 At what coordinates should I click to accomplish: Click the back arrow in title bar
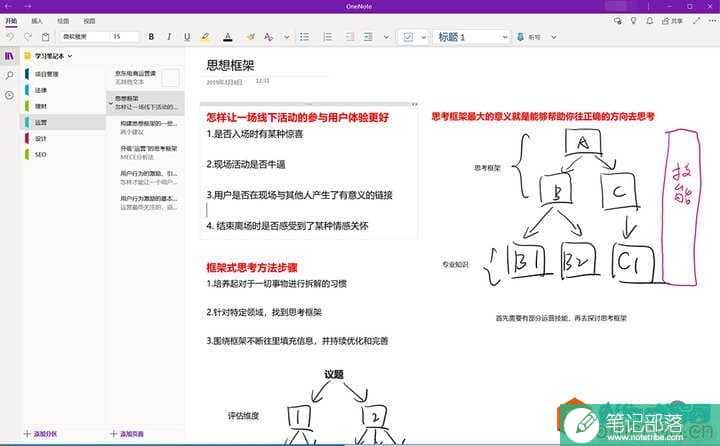coord(8,6)
